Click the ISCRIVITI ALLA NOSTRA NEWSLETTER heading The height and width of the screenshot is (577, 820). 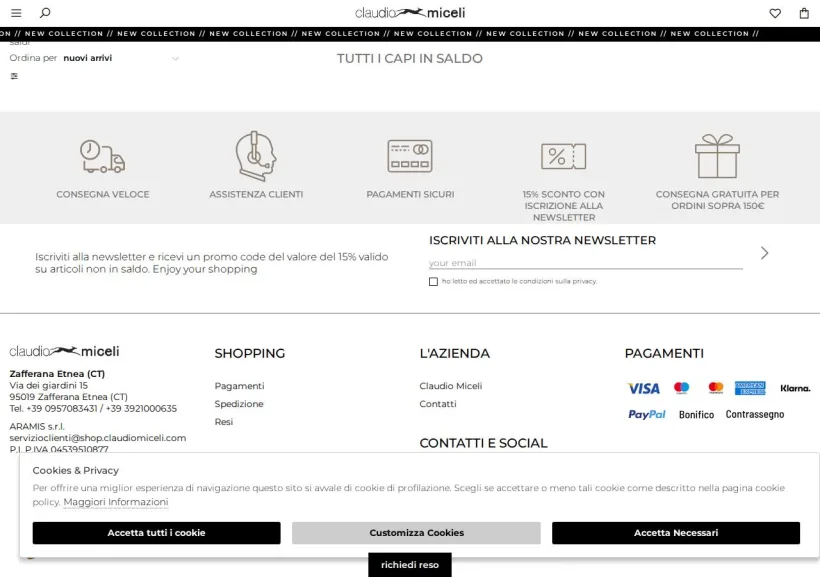click(542, 240)
